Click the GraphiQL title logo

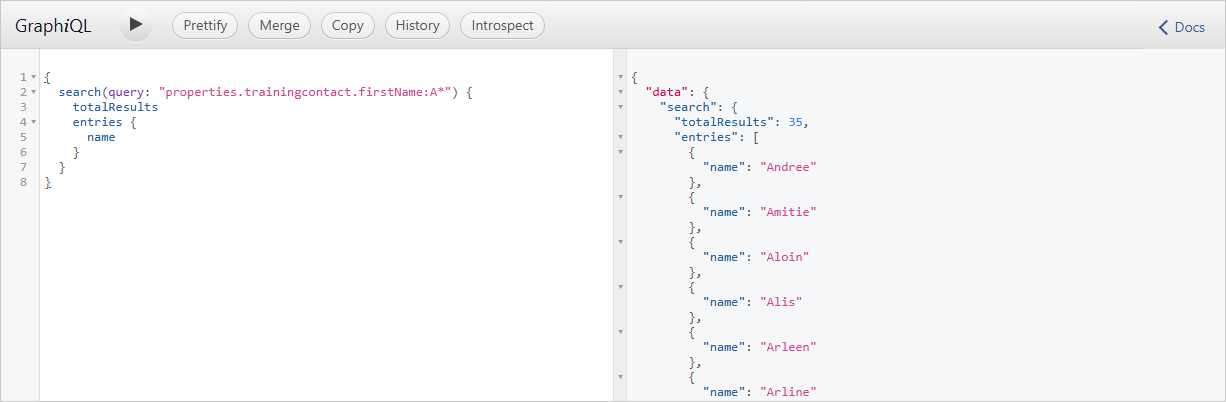53,27
